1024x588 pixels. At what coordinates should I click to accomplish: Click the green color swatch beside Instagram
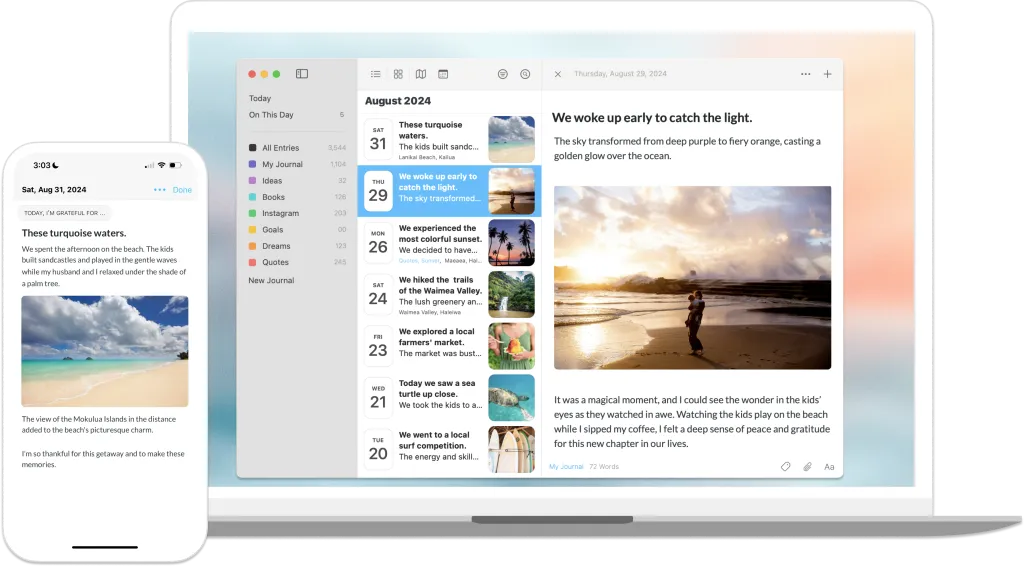(253, 213)
